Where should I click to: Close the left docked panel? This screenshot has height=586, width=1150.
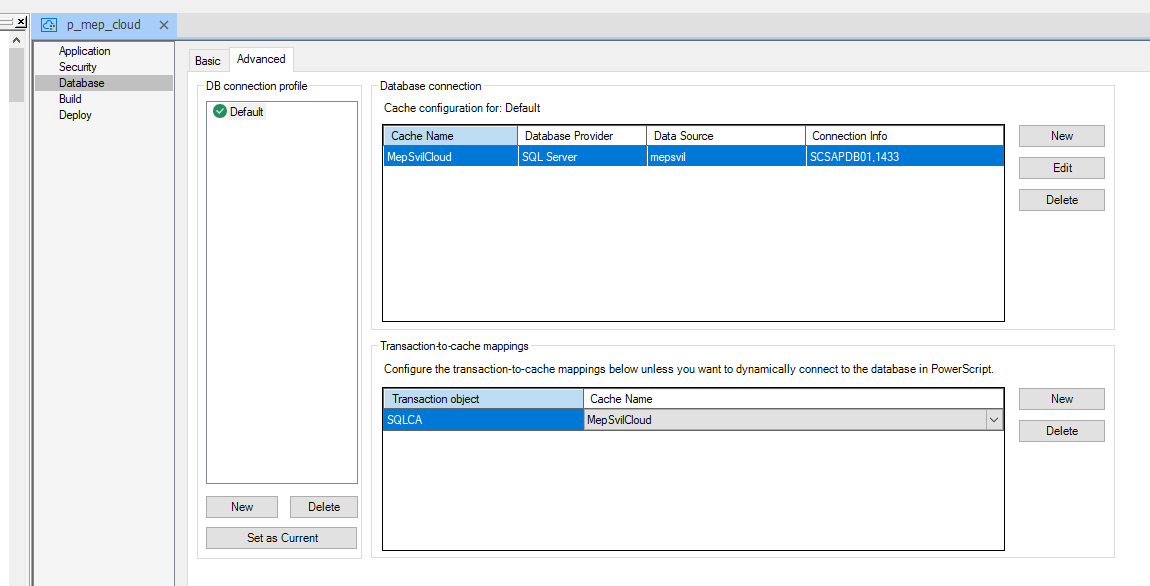[20, 22]
